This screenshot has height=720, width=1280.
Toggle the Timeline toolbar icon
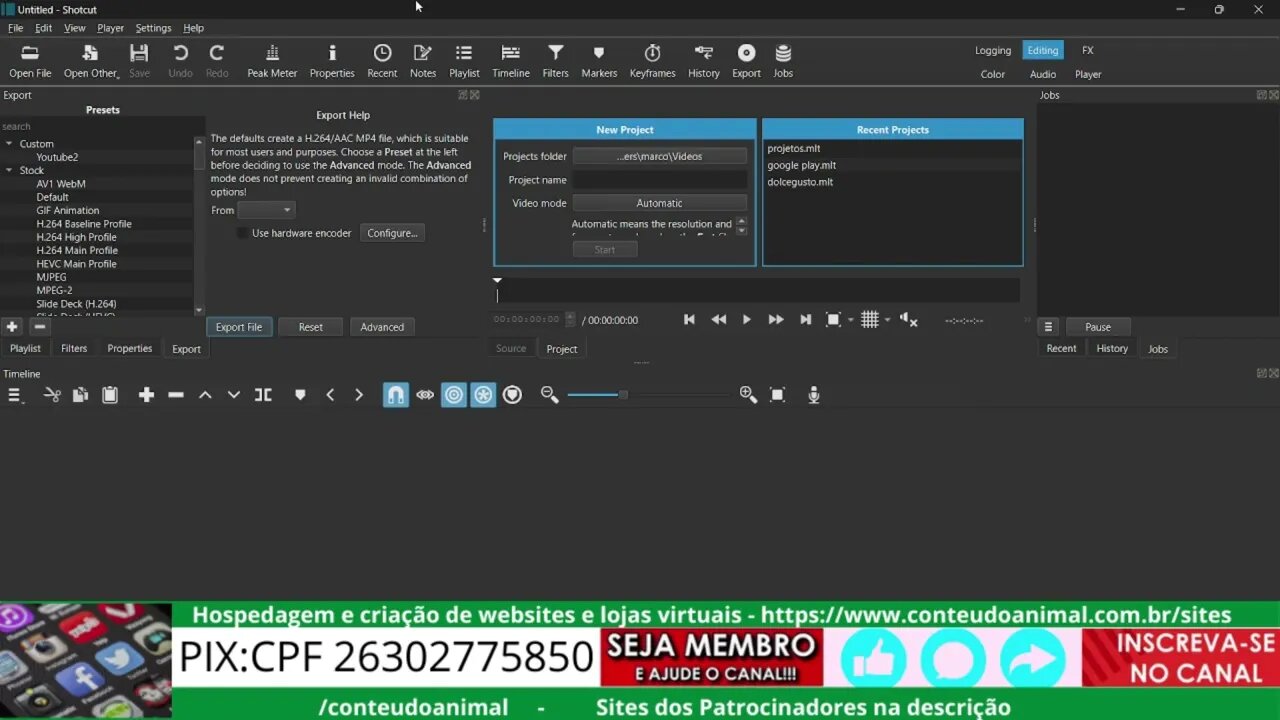[511, 61]
